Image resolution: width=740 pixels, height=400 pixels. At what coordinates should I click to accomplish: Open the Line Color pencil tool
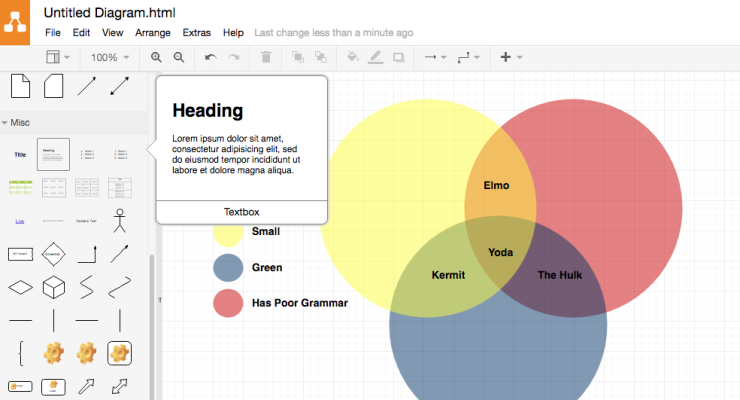click(x=375, y=58)
